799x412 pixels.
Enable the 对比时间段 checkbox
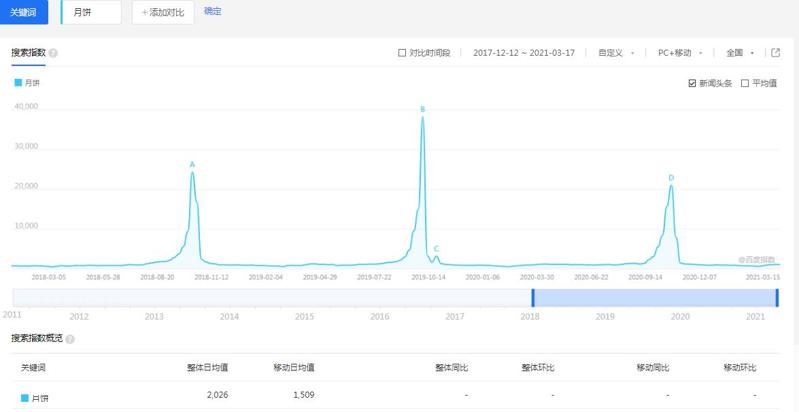[x=402, y=53]
